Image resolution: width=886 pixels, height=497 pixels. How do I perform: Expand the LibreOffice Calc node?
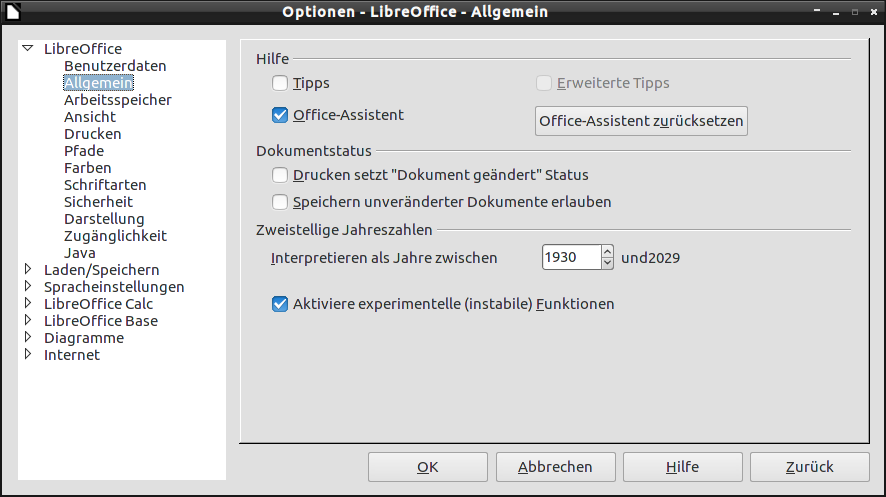[28, 303]
